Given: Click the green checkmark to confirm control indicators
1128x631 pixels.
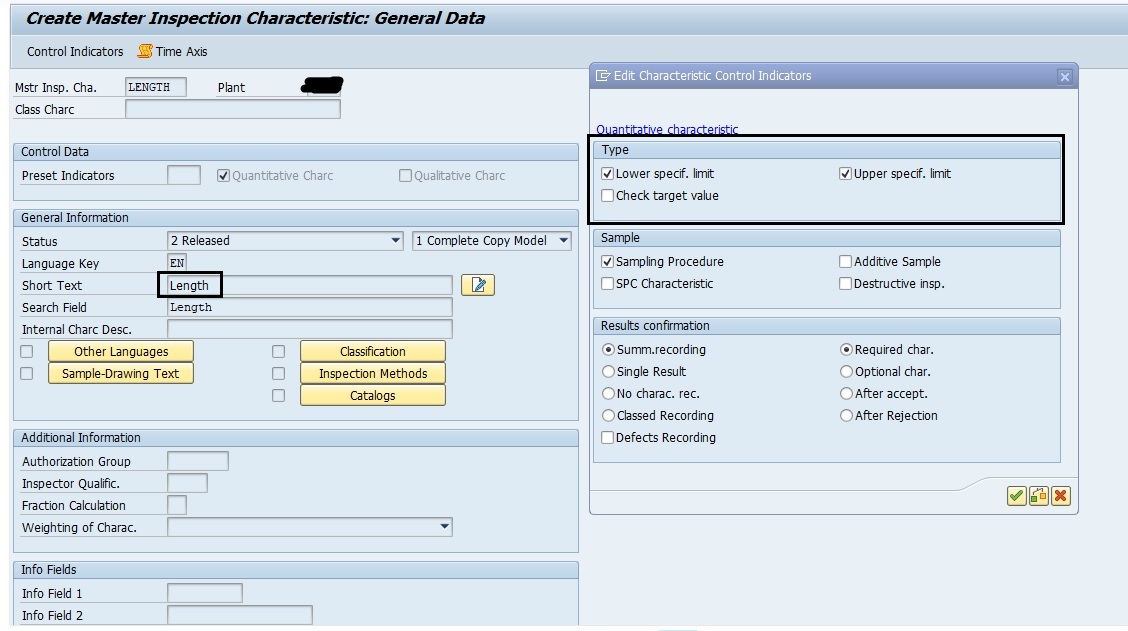Looking at the screenshot, I should (x=1014, y=495).
